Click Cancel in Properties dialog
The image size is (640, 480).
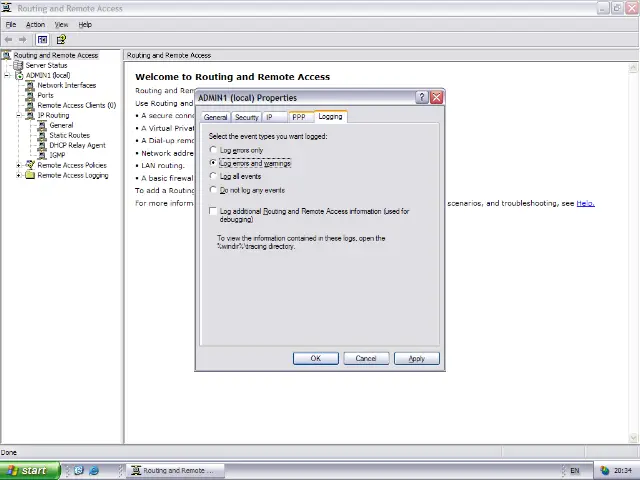pos(366,358)
